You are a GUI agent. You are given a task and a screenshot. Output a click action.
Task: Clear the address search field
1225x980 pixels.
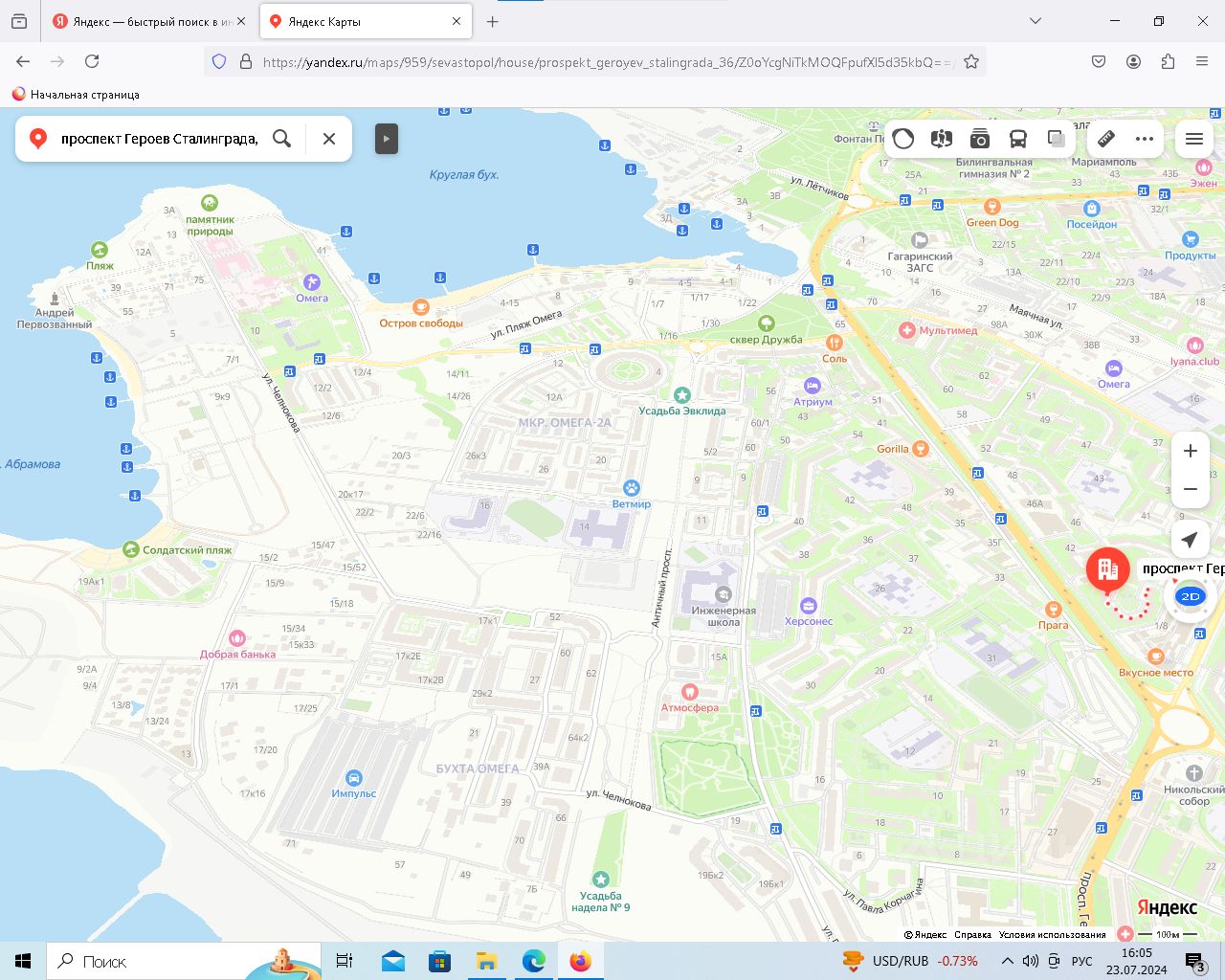[x=329, y=139]
